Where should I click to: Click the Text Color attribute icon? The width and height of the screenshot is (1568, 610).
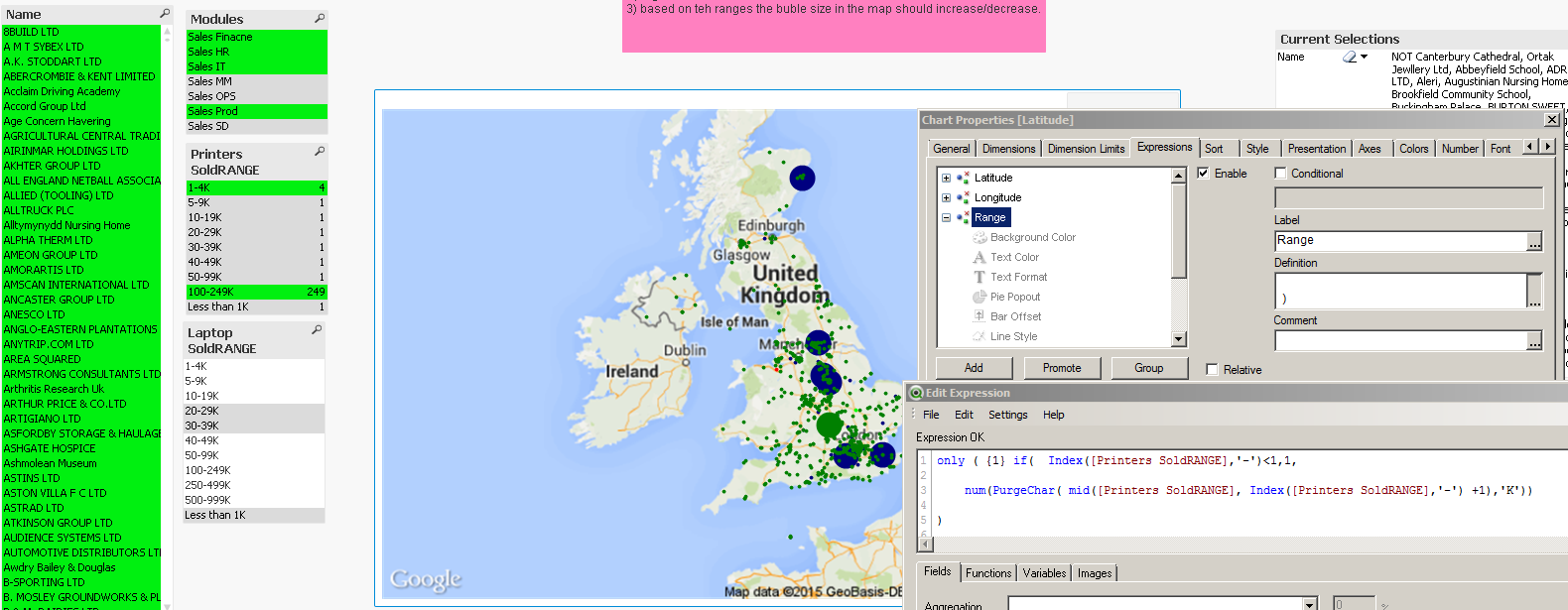pyautogui.click(x=980, y=257)
